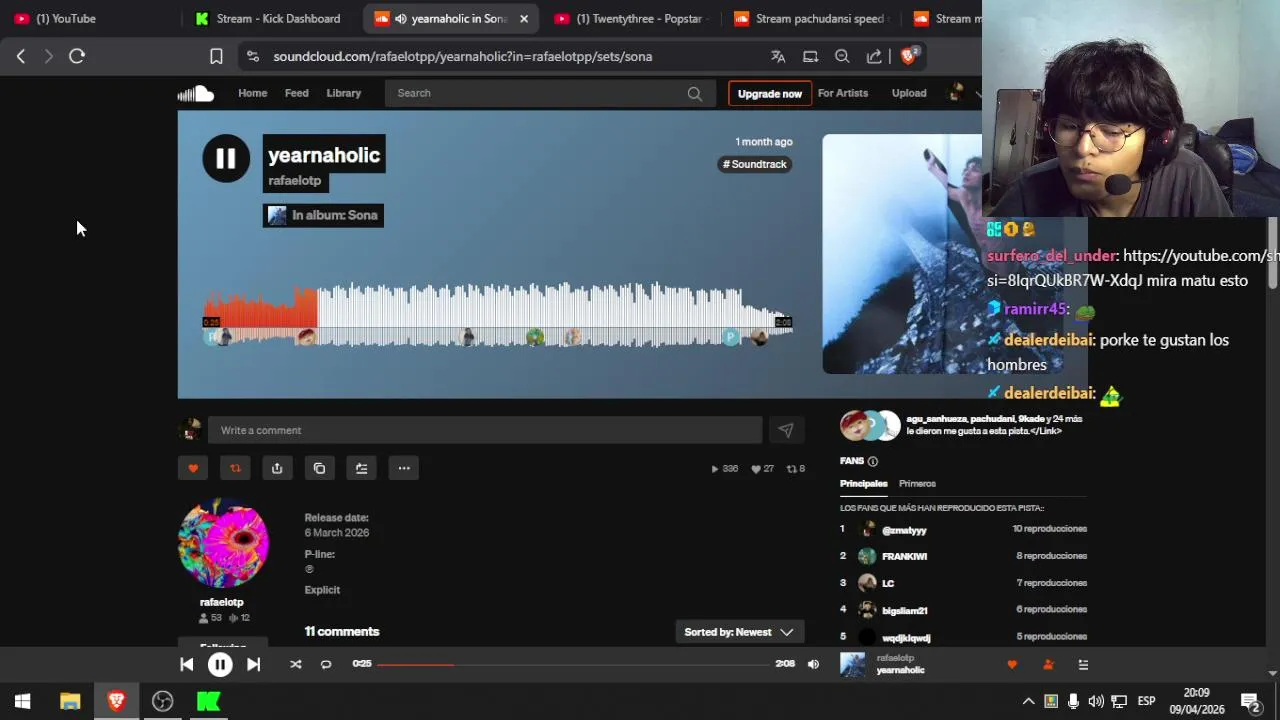Pause the track with the large header button
Viewport: 1280px width, 720px height.
point(226,158)
